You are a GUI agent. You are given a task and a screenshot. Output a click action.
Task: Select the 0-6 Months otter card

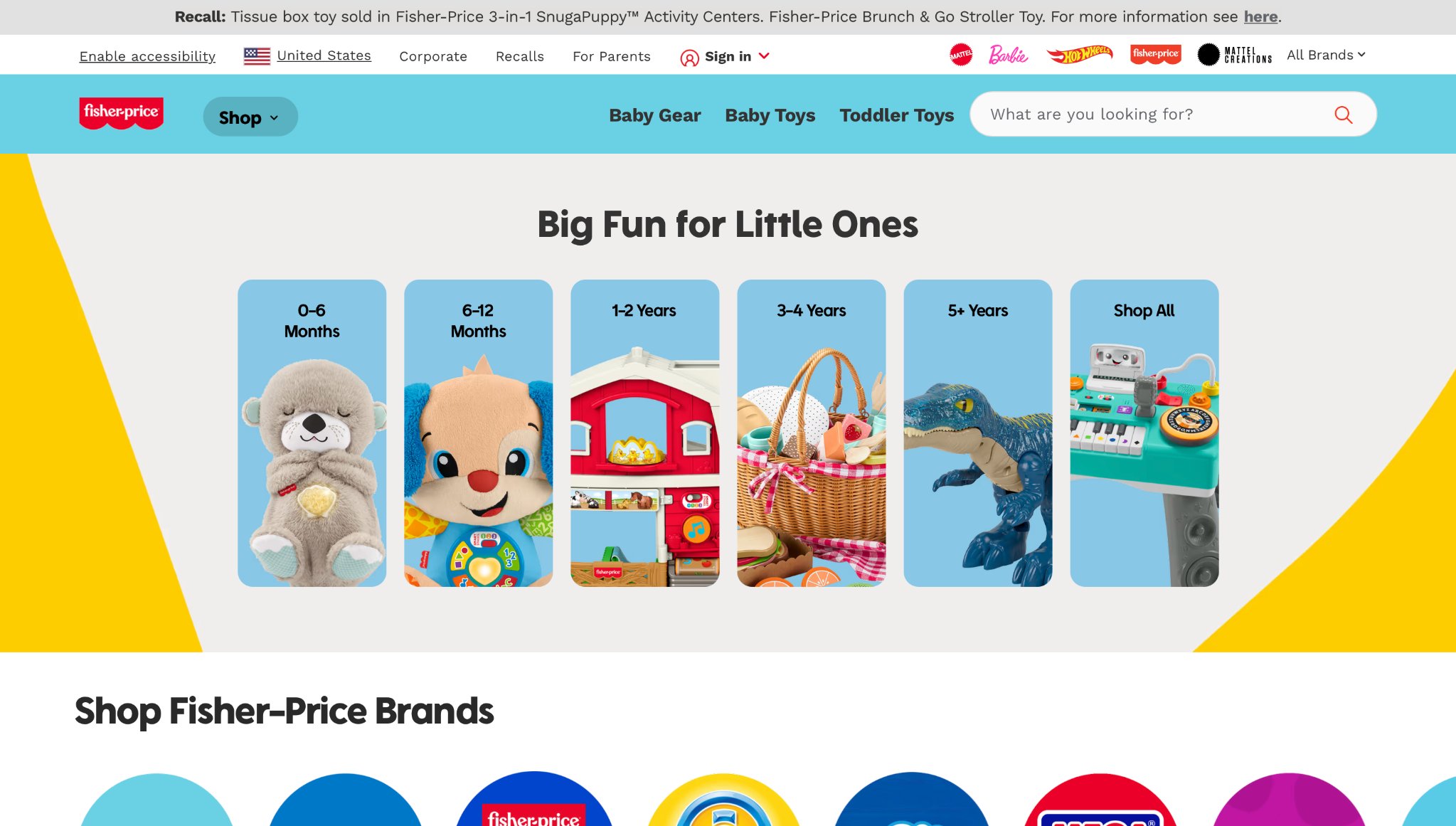coord(312,433)
